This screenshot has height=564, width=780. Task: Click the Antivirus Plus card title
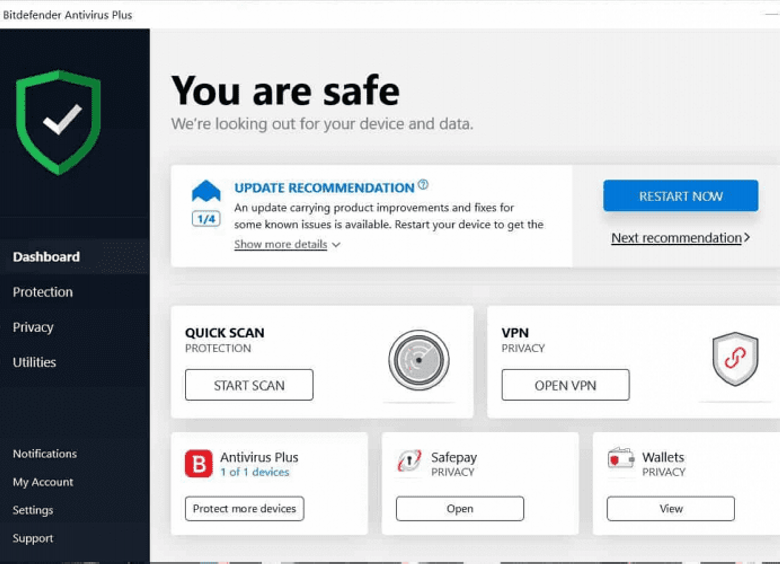(x=259, y=457)
